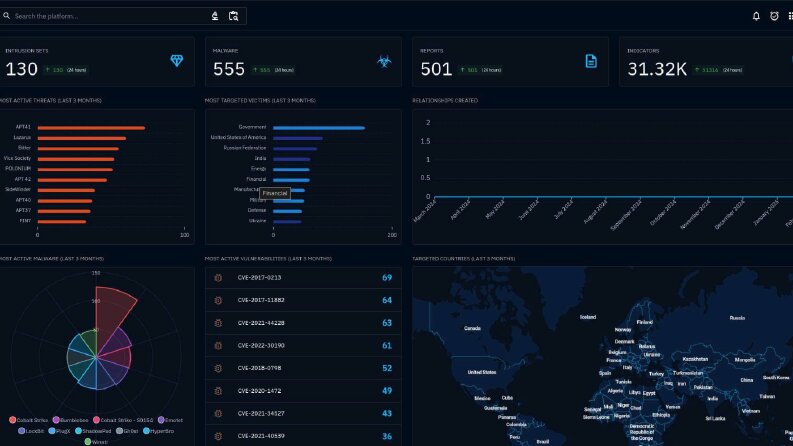Viewport: 793px width, 446px height.
Task: Click the bug icon beside CVE-2017-0213
Action: 218,278
